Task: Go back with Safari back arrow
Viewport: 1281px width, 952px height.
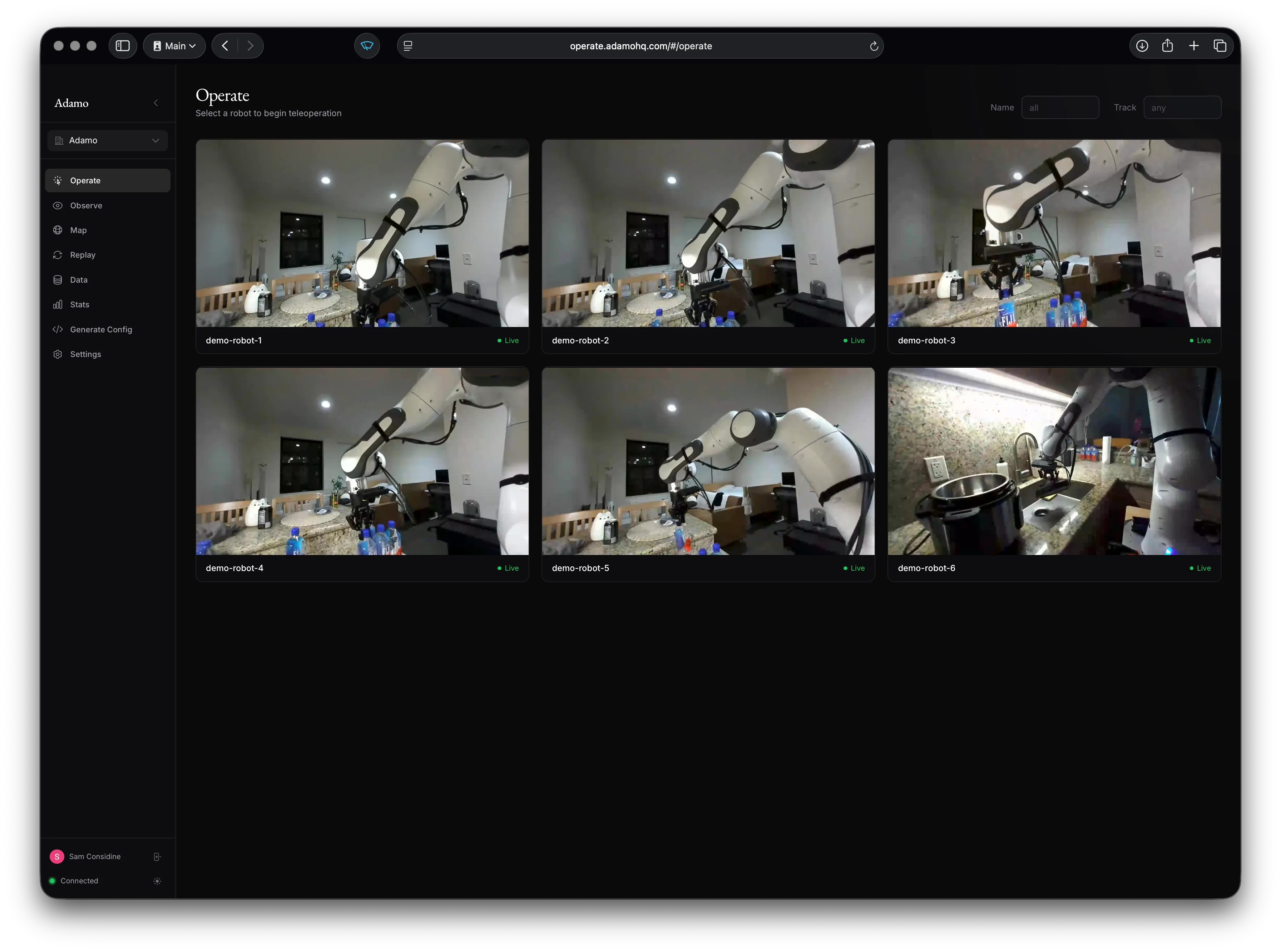Action: 225,45
